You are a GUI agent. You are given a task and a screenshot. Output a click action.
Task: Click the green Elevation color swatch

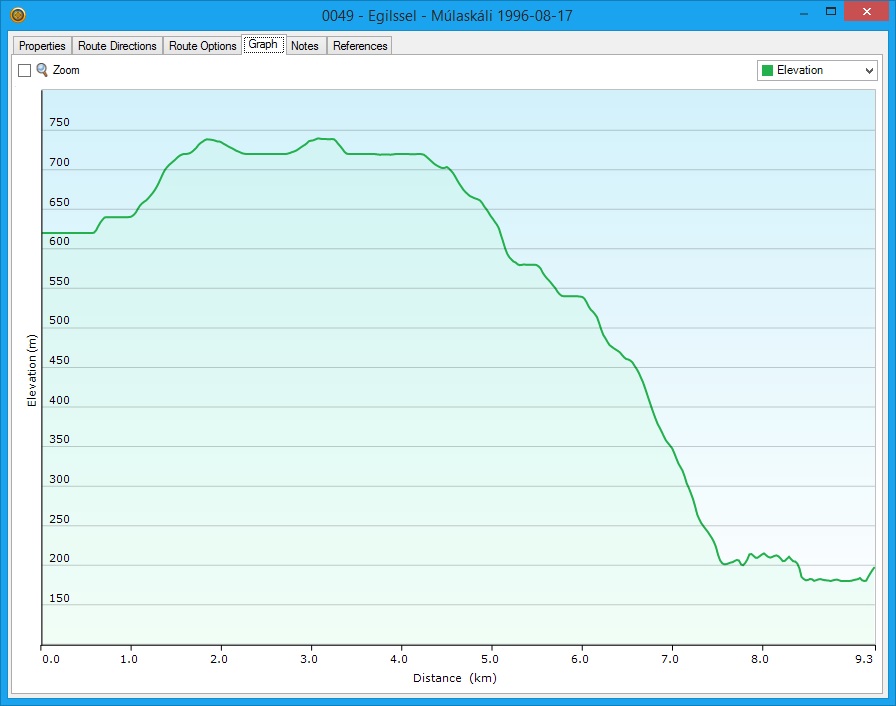tap(767, 71)
